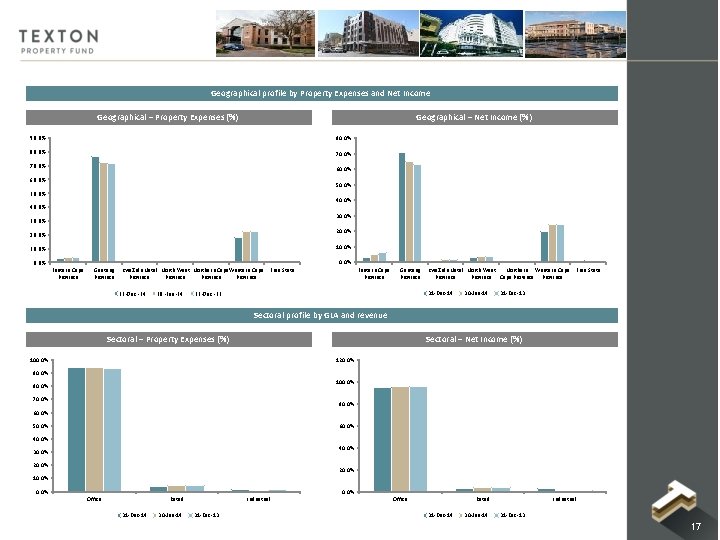Click the TEXTON logo wordmark
Screen dimensions: 720x540
pos(58,36)
